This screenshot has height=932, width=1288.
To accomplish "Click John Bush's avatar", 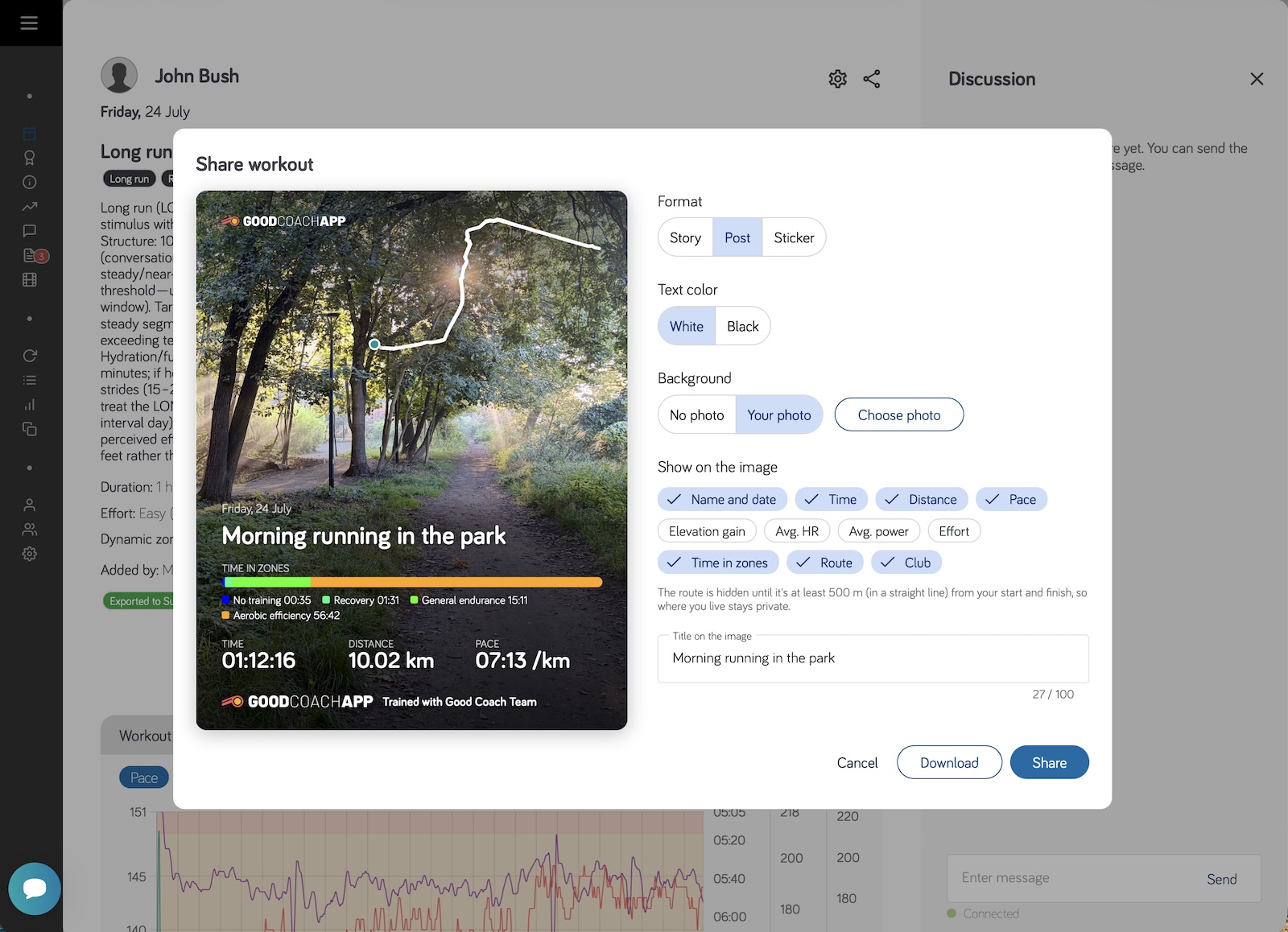I will 119,76.
